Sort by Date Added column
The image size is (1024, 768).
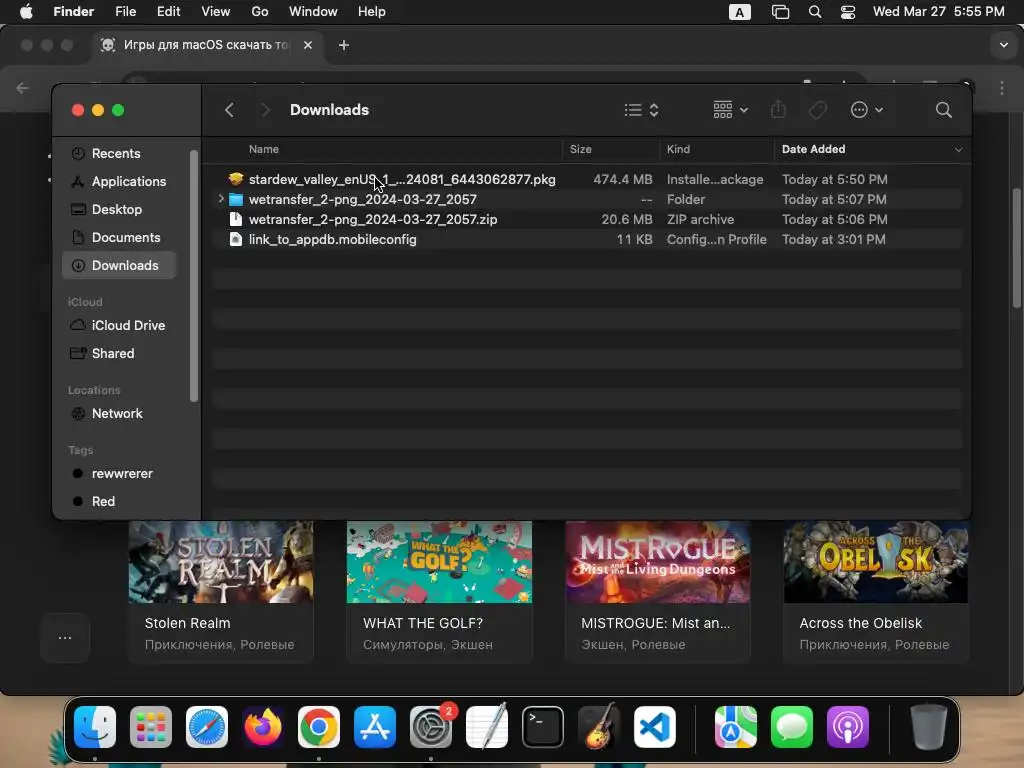click(x=813, y=149)
